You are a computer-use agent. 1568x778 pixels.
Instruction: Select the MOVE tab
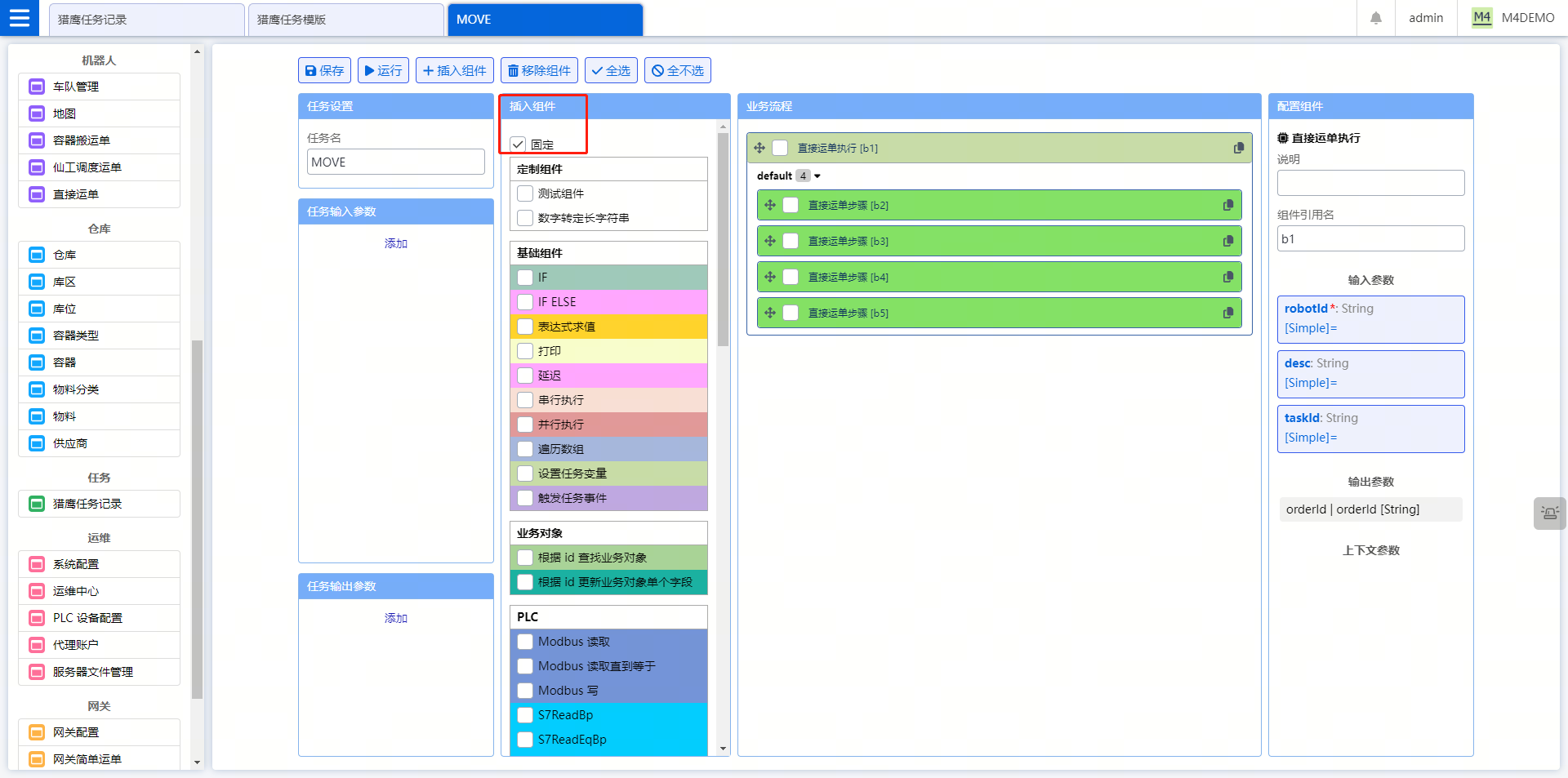pos(546,20)
